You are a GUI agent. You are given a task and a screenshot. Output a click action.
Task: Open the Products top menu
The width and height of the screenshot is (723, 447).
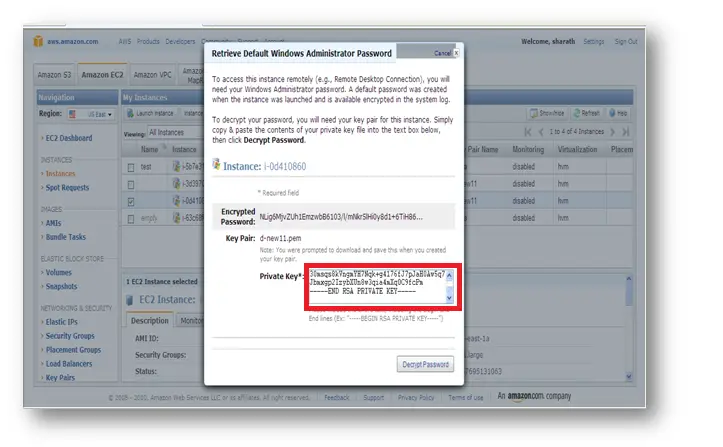pyautogui.click(x=148, y=42)
